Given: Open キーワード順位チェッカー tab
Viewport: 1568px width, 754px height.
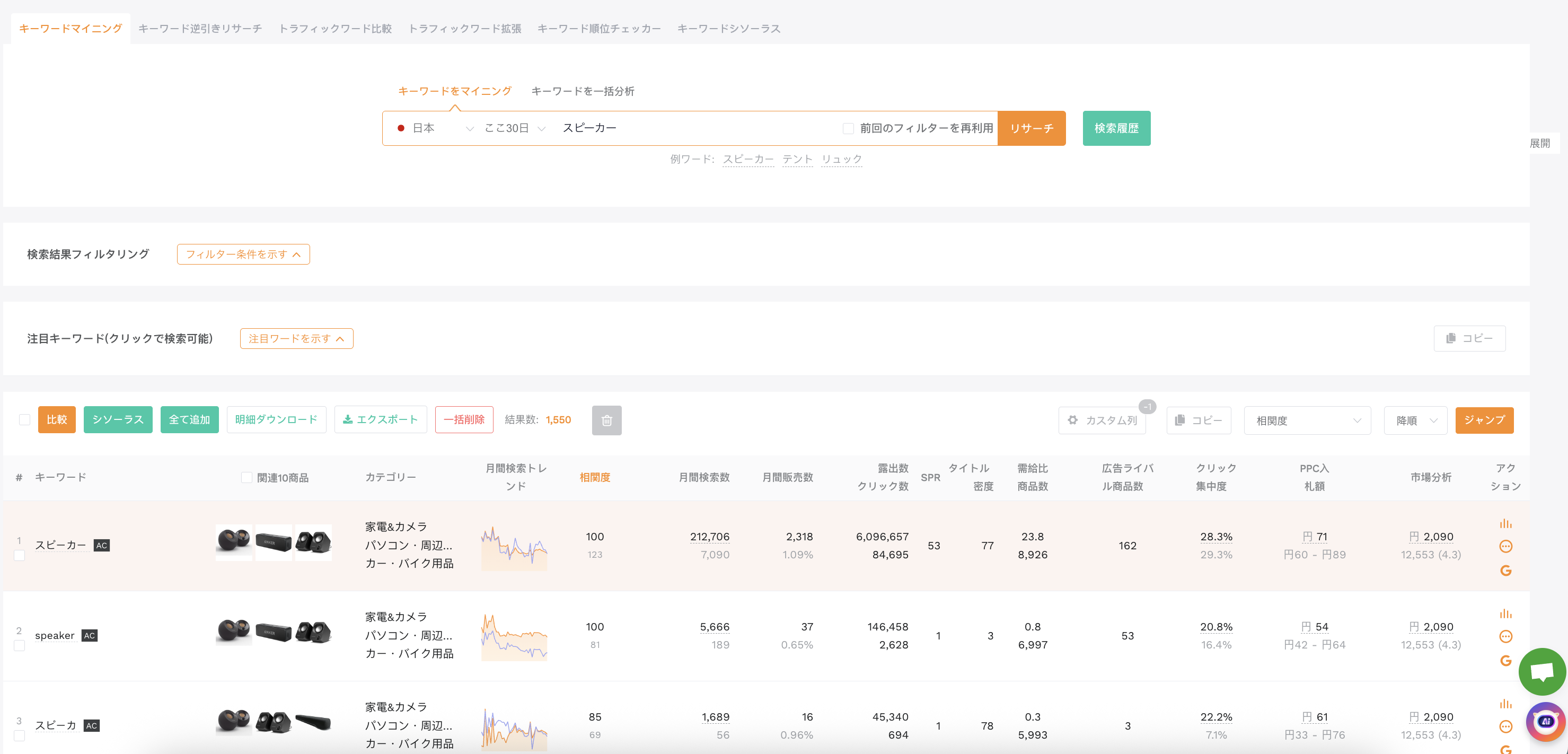Looking at the screenshot, I should (x=599, y=29).
